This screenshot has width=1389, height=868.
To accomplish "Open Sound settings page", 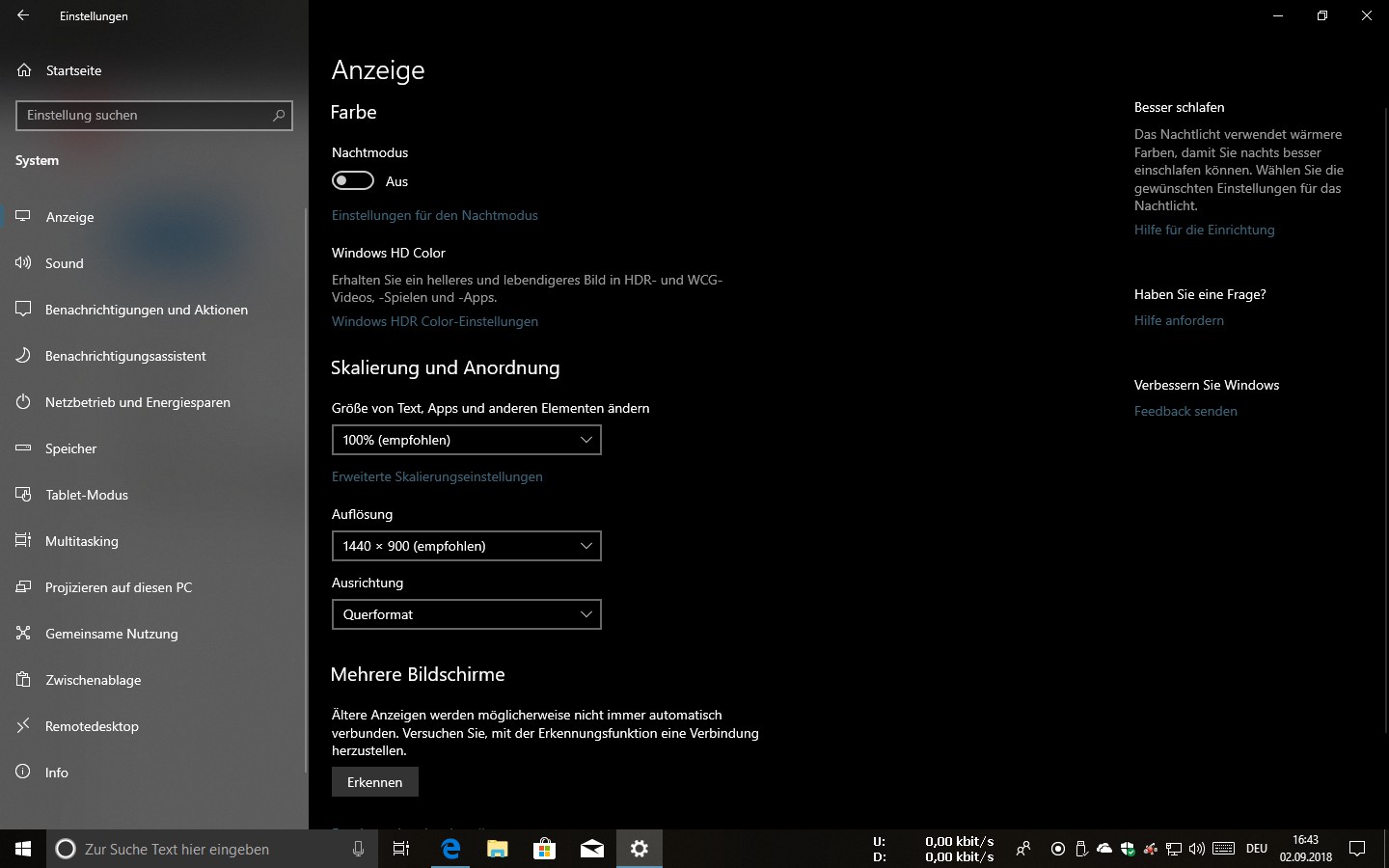I will coord(154,263).
